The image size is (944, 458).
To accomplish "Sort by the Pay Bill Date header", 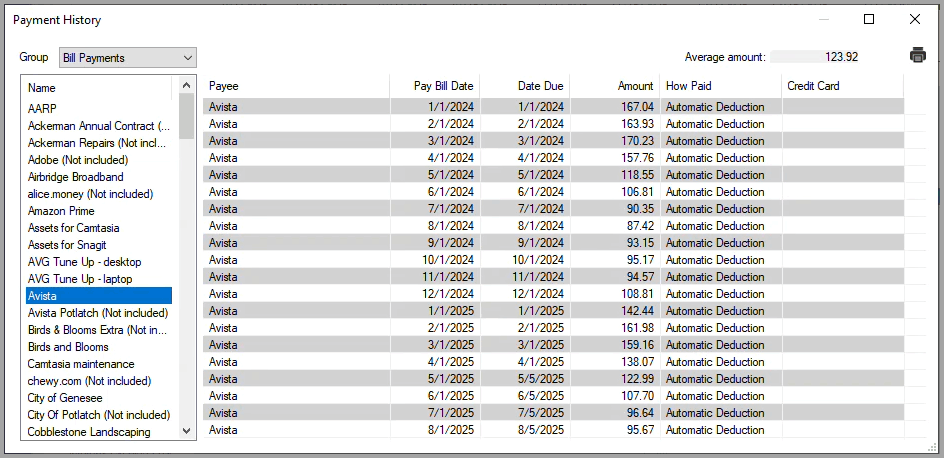I will click(435, 86).
